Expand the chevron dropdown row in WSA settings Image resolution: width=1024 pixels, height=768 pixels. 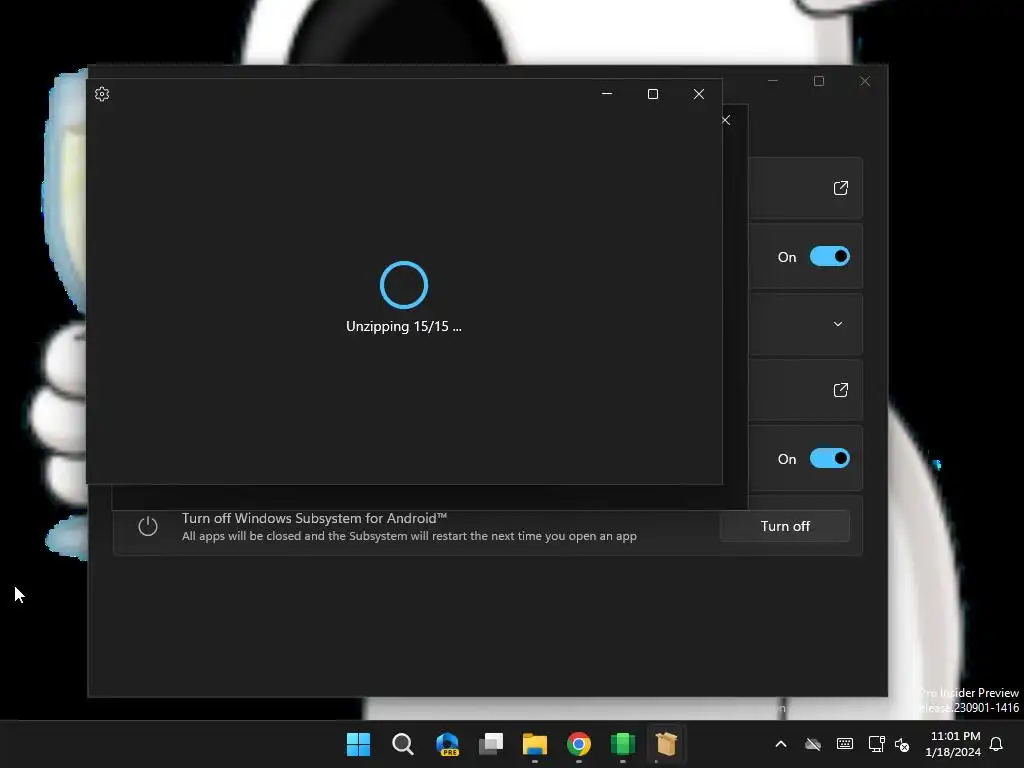tap(838, 324)
